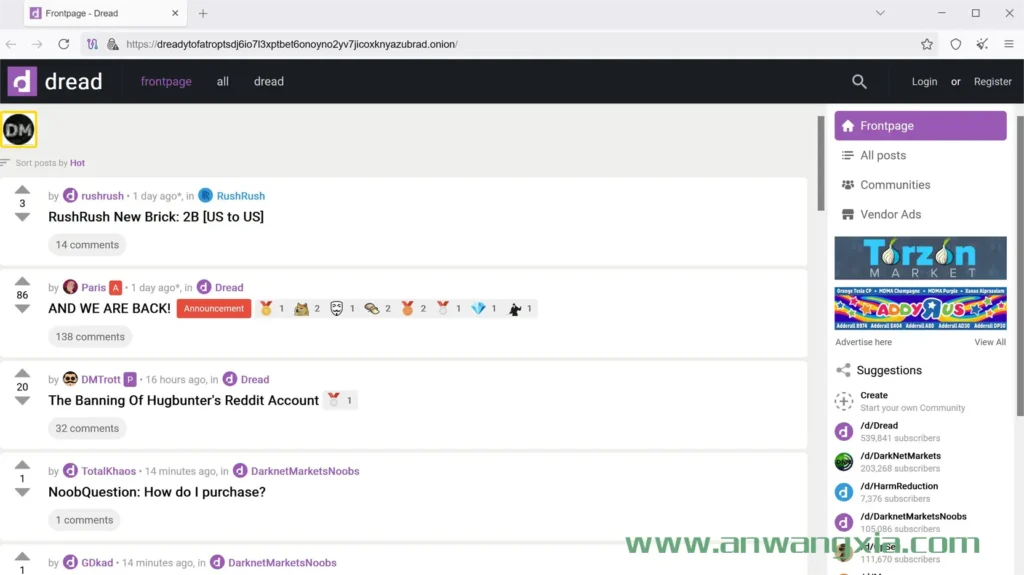Click the search magnifier icon in header

[859, 82]
